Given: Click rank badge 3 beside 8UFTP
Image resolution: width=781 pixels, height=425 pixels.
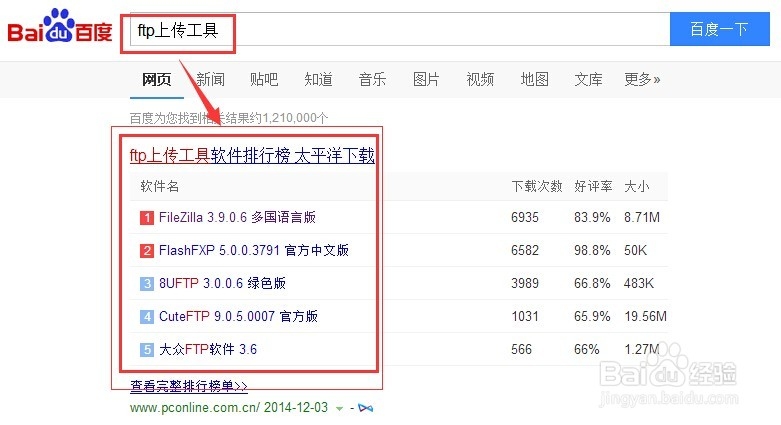Looking at the screenshot, I should [x=146, y=283].
